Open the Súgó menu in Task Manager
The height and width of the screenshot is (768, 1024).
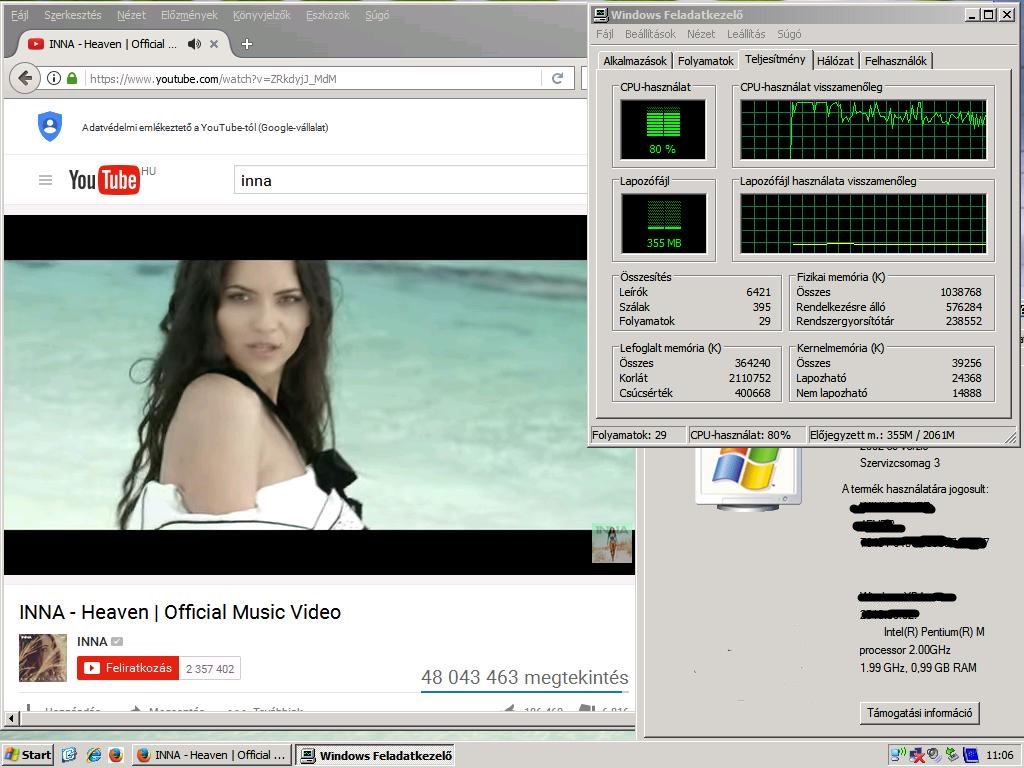point(789,34)
